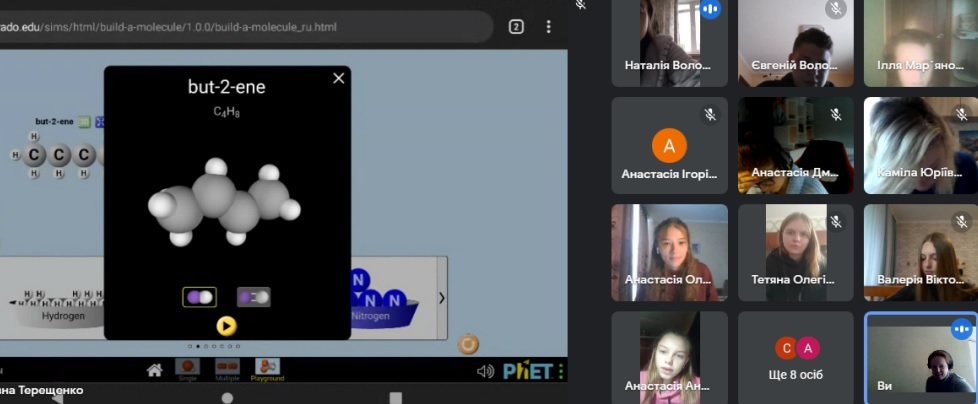The width and height of the screenshot is (978, 404).
Task: Switch to the Multiple screen tab
Action: (227, 370)
